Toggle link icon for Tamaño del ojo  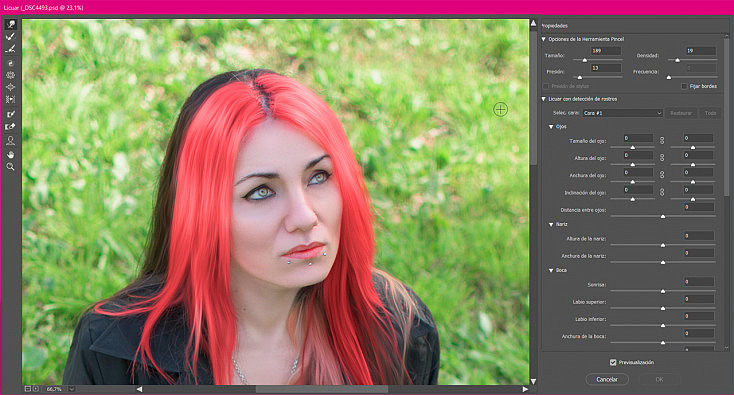click(662, 140)
